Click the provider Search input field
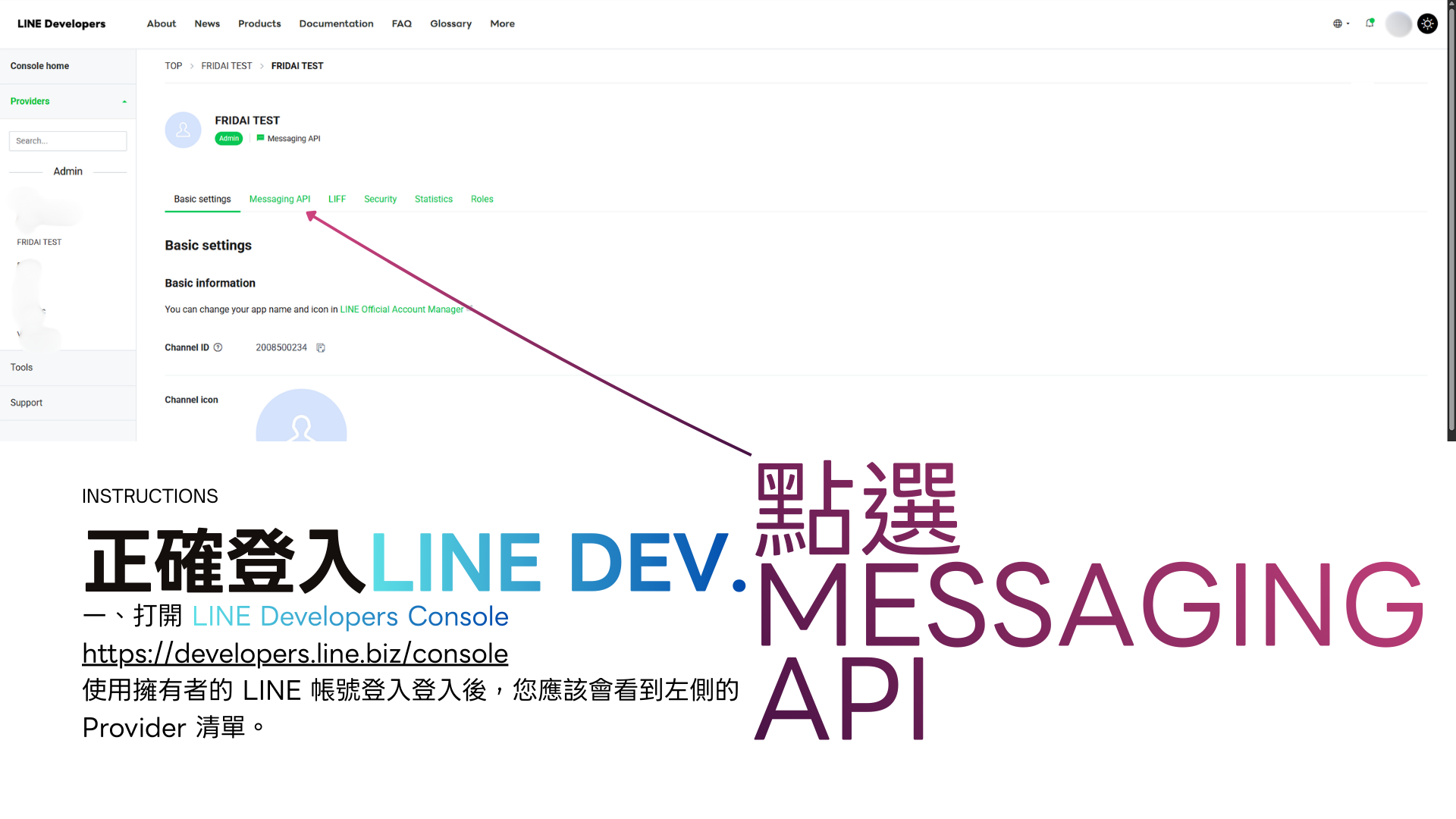 (67, 140)
